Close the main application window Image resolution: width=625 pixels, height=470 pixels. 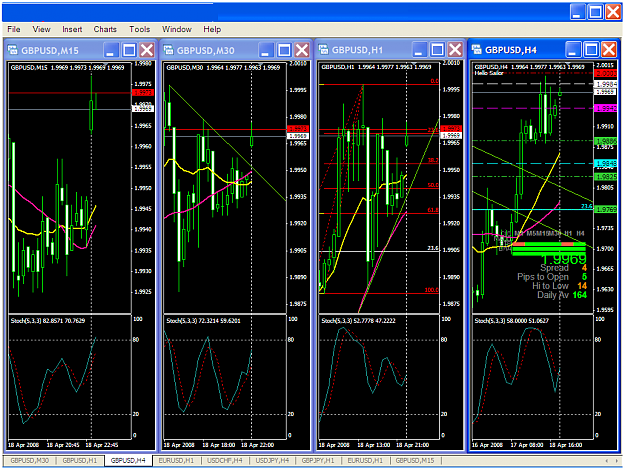(x=613, y=12)
